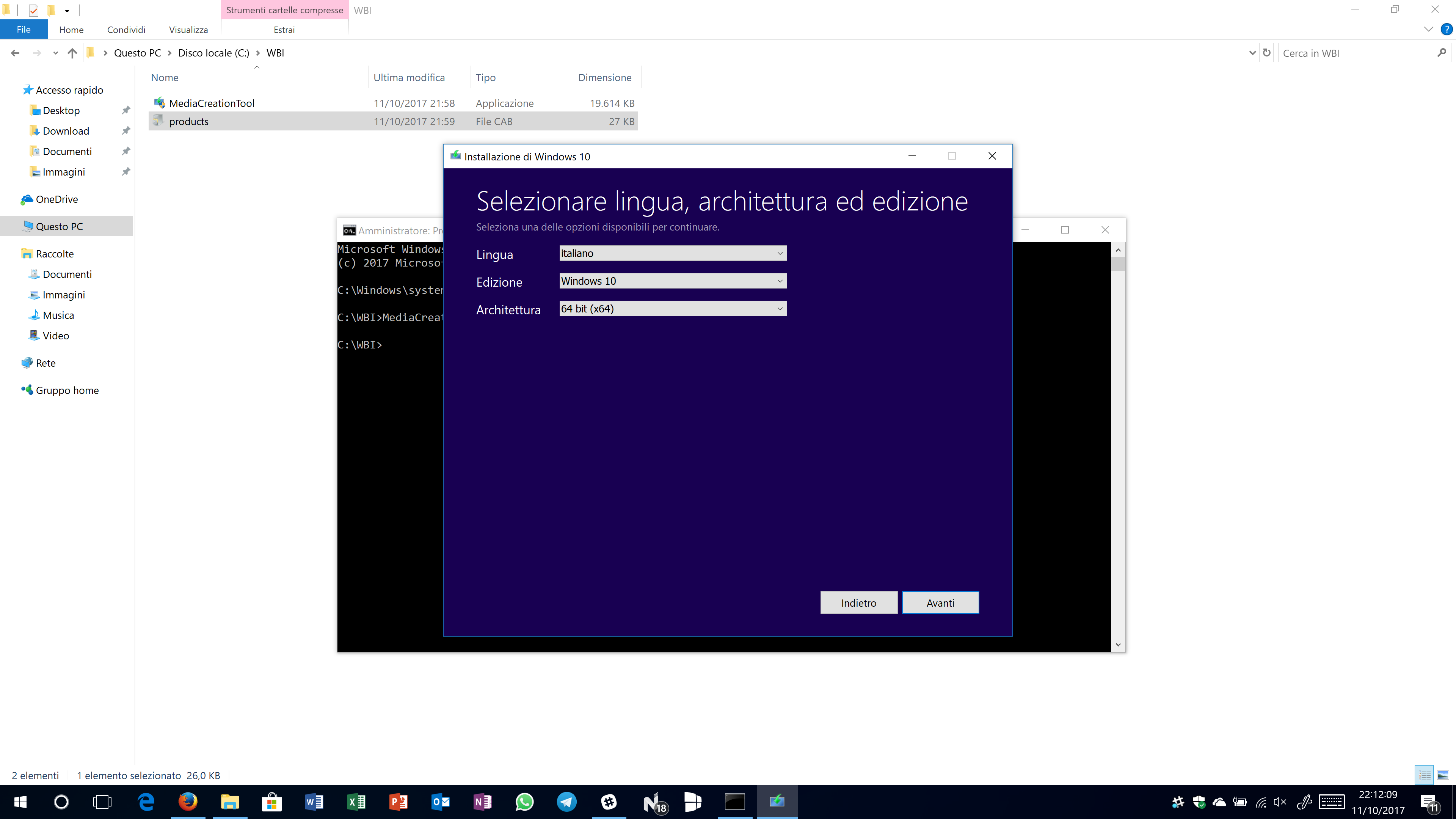Click the Cerca in WBI search field
1456x819 pixels.
(1357, 53)
